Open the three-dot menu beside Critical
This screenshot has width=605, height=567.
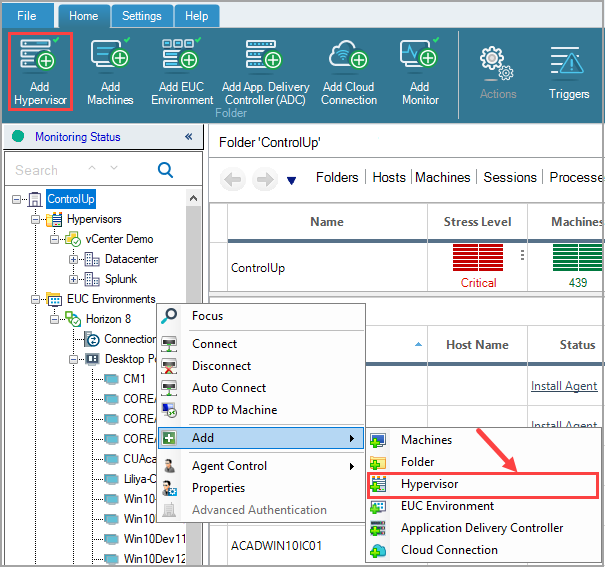522,255
